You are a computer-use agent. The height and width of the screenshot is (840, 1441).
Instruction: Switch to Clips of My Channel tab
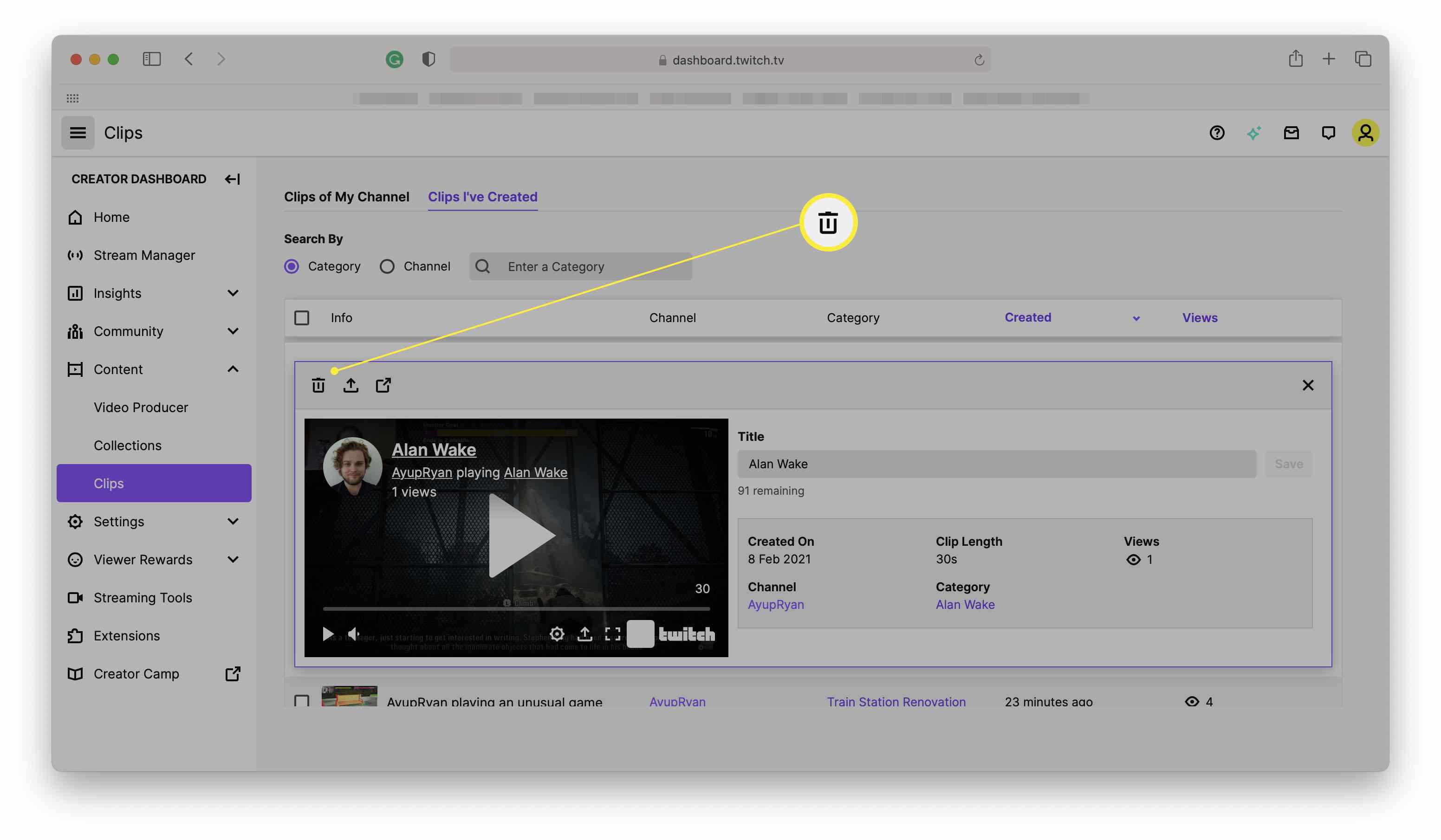click(346, 197)
